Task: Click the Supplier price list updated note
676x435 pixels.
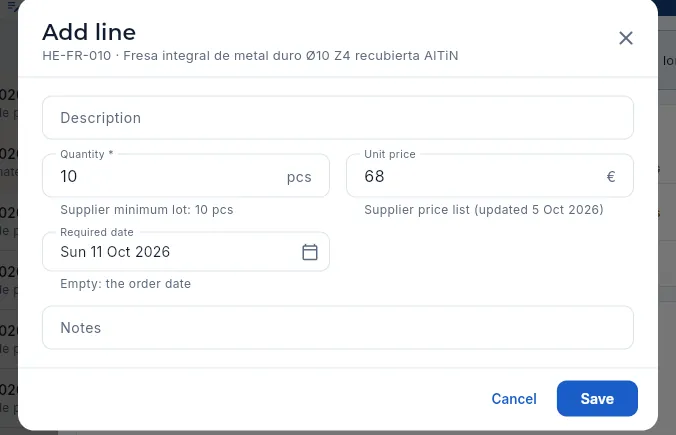Action: (484, 210)
